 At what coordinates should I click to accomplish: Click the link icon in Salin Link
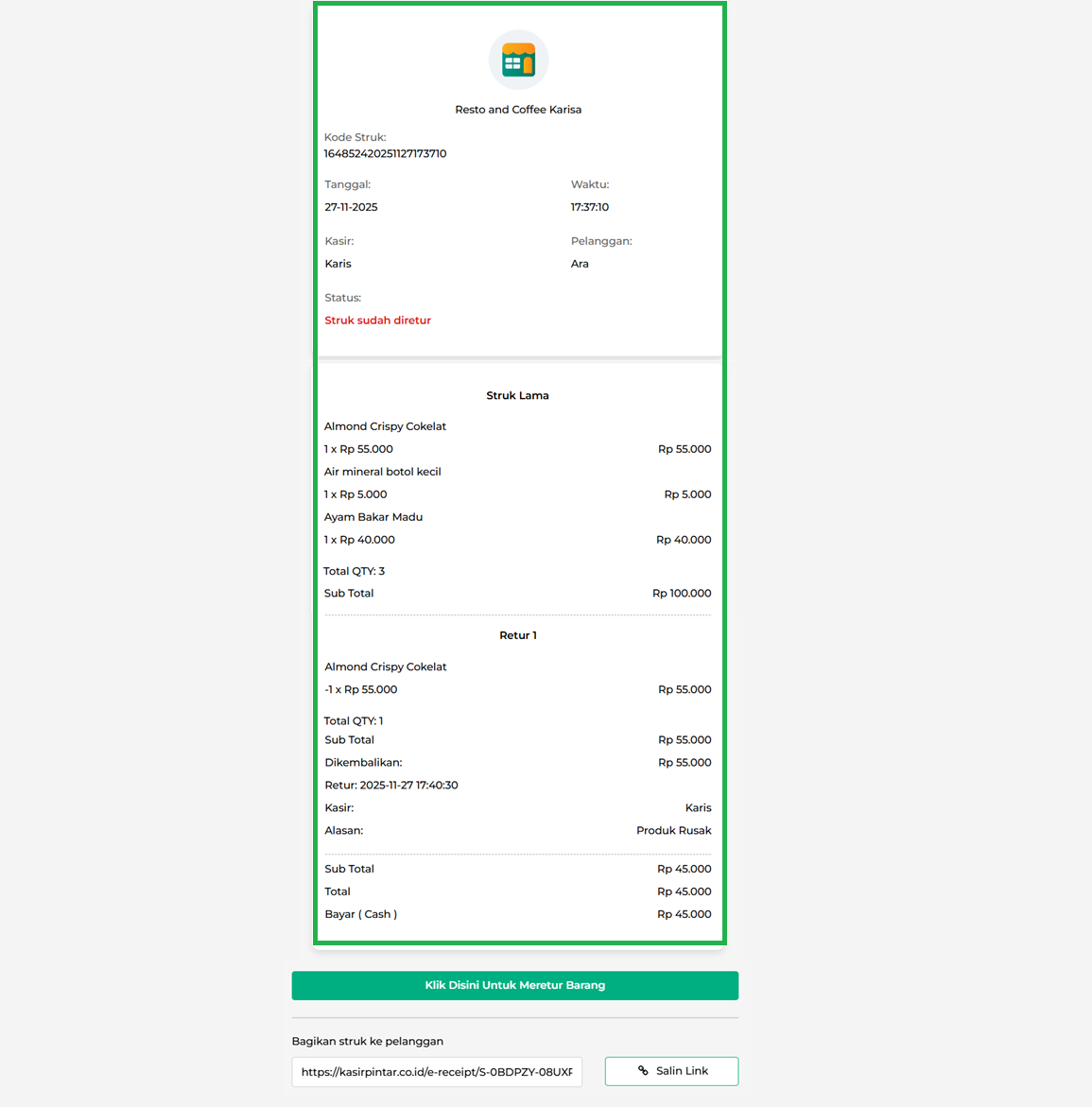pyautogui.click(x=643, y=1071)
